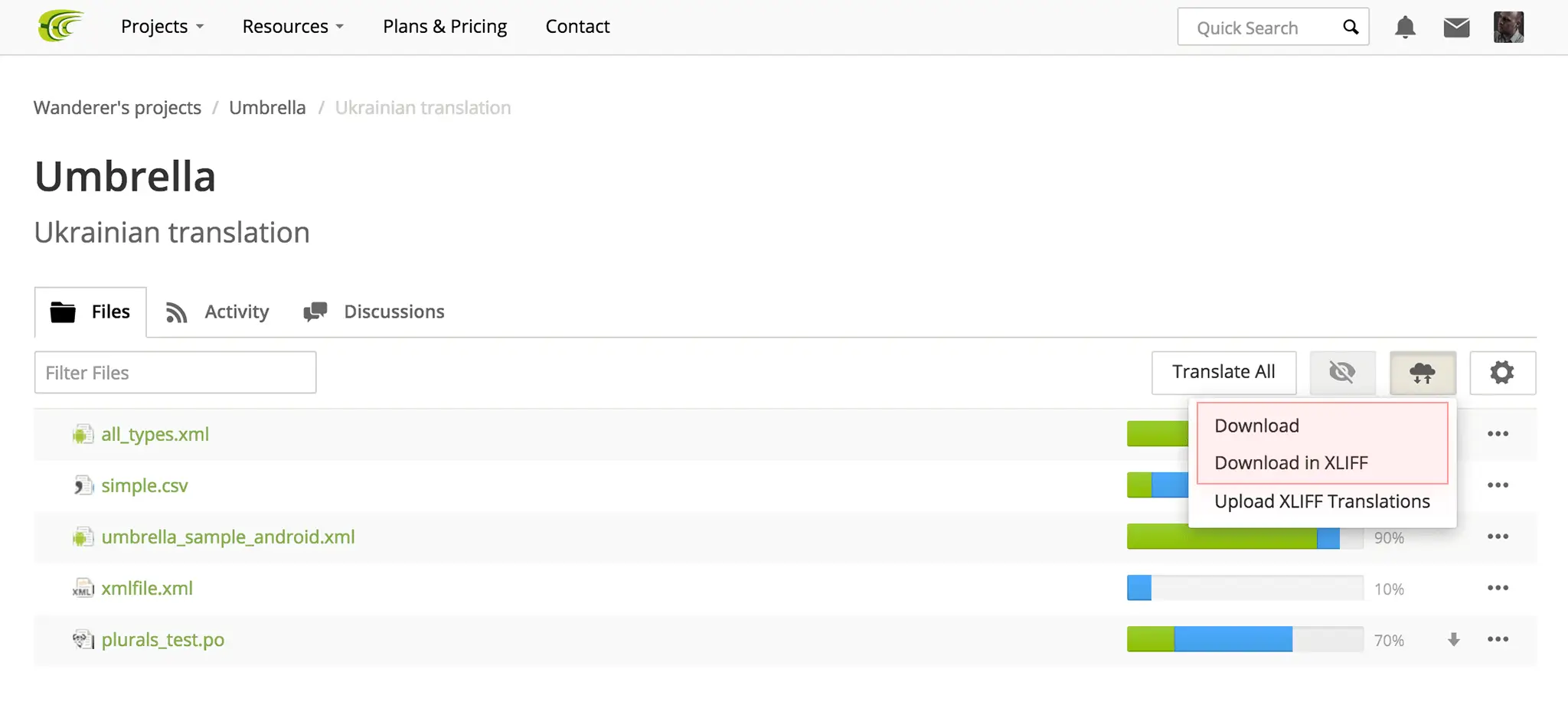Open the notifications bell
The height and width of the screenshot is (708, 1568).
click(x=1405, y=28)
